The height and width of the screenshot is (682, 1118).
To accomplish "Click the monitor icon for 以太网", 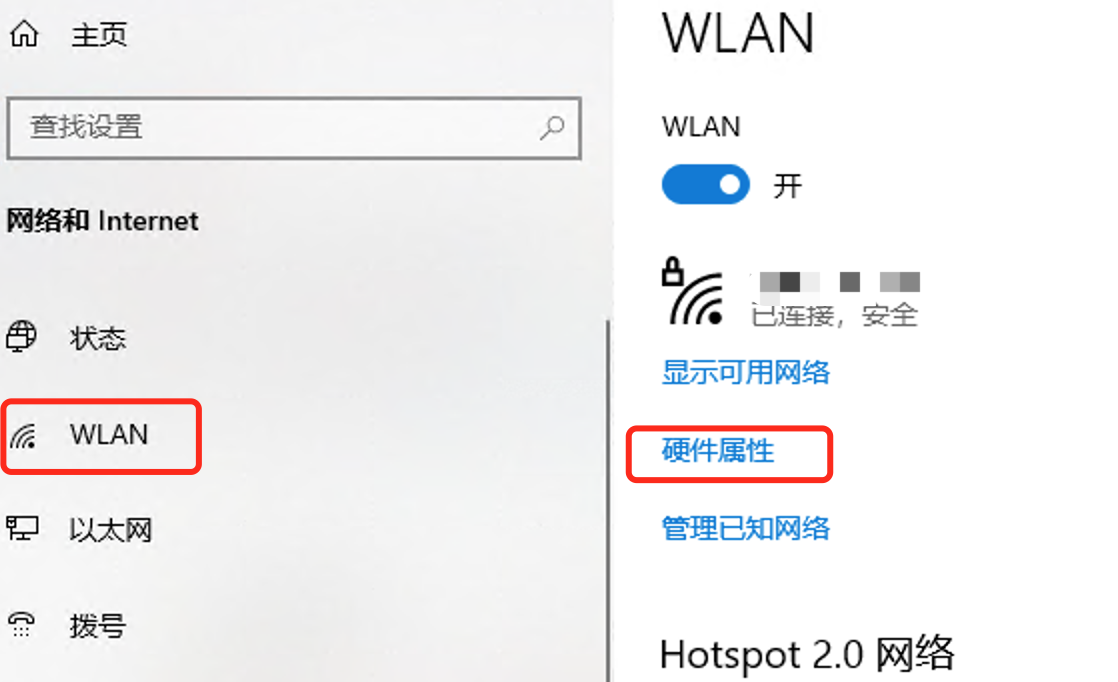I will point(22,529).
